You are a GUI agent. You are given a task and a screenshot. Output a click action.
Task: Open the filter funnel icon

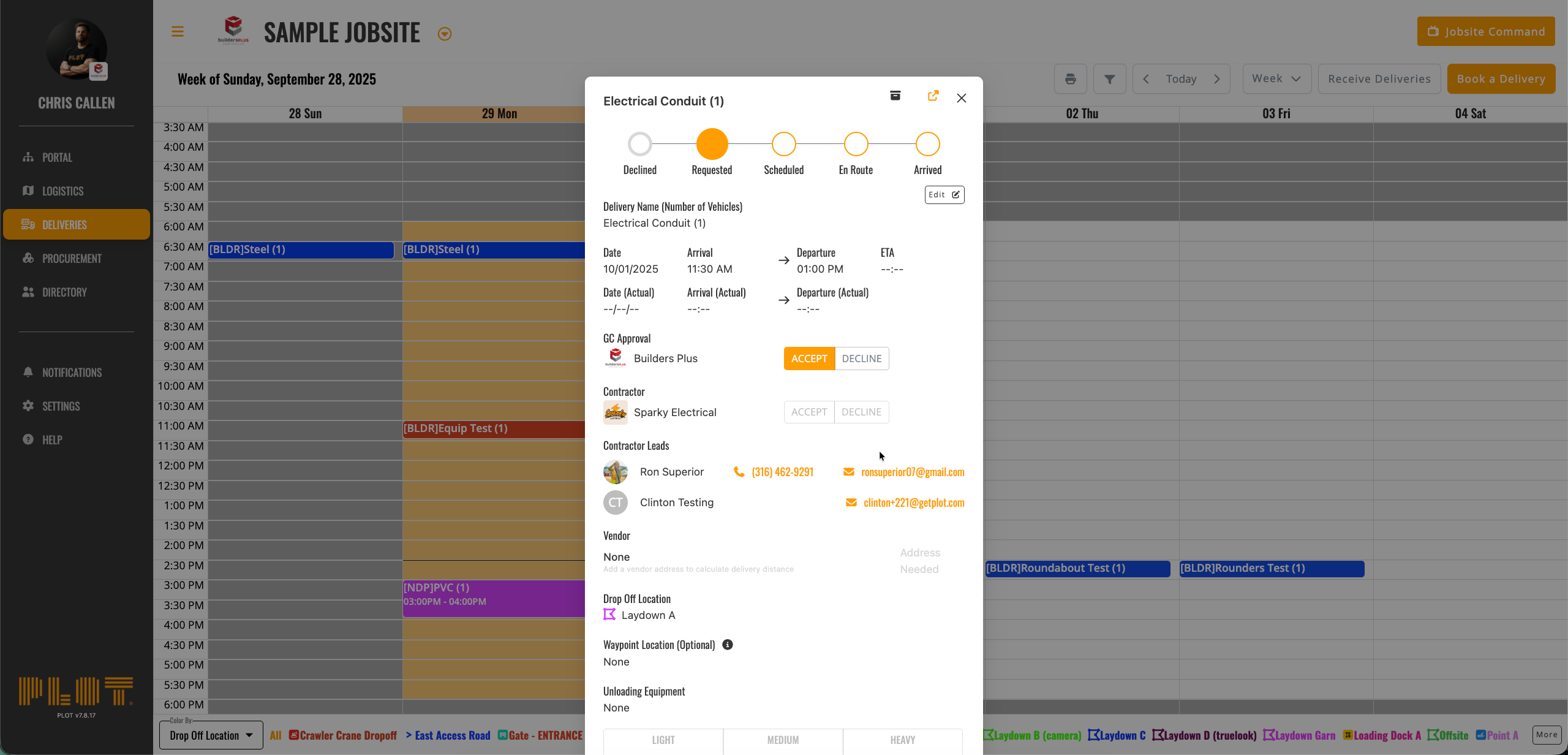[1109, 79]
